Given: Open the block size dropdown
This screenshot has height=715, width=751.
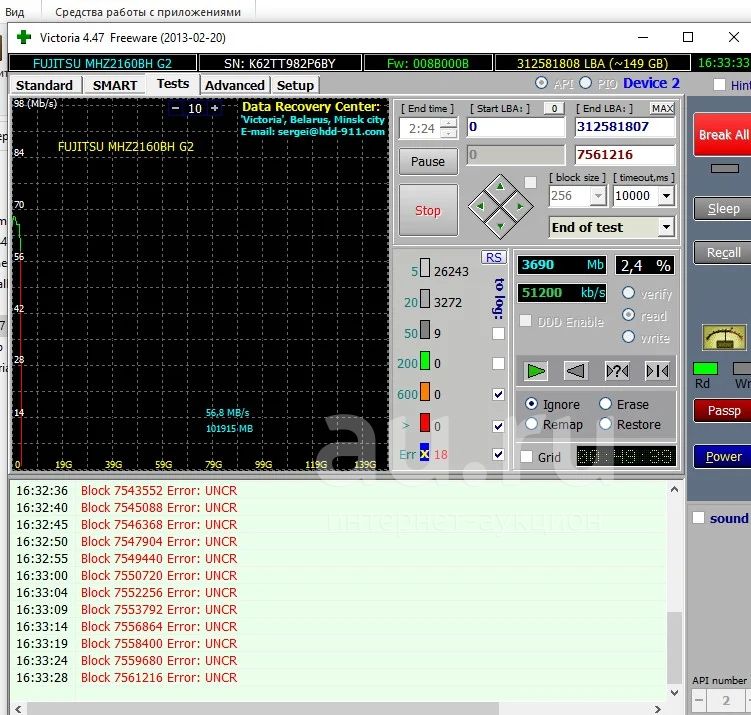Looking at the screenshot, I should coord(598,195).
